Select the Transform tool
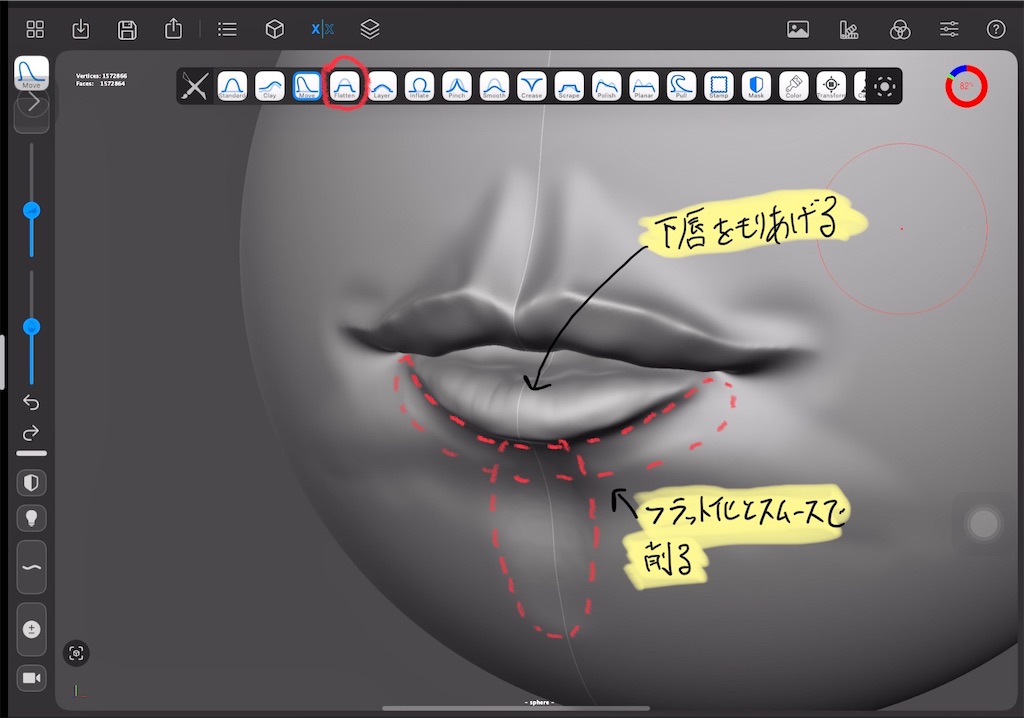1024x718 pixels. click(831, 86)
